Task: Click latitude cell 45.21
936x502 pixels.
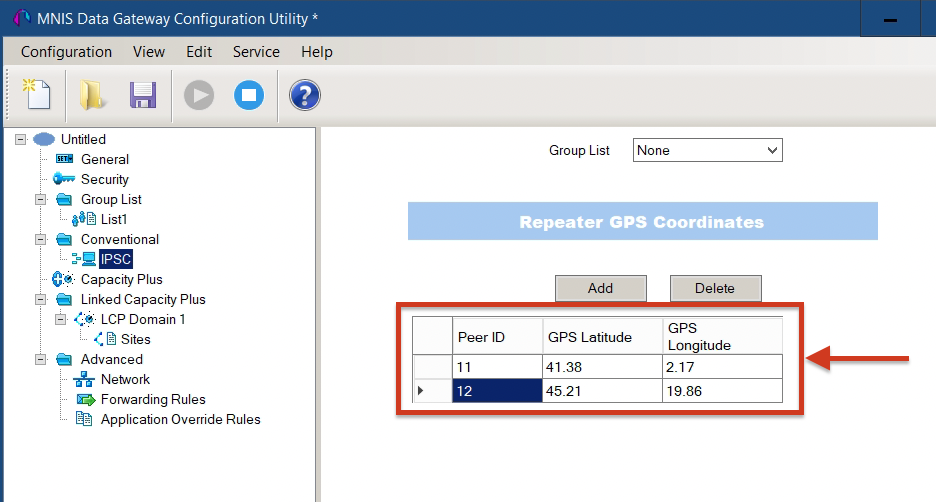Action: click(602, 391)
